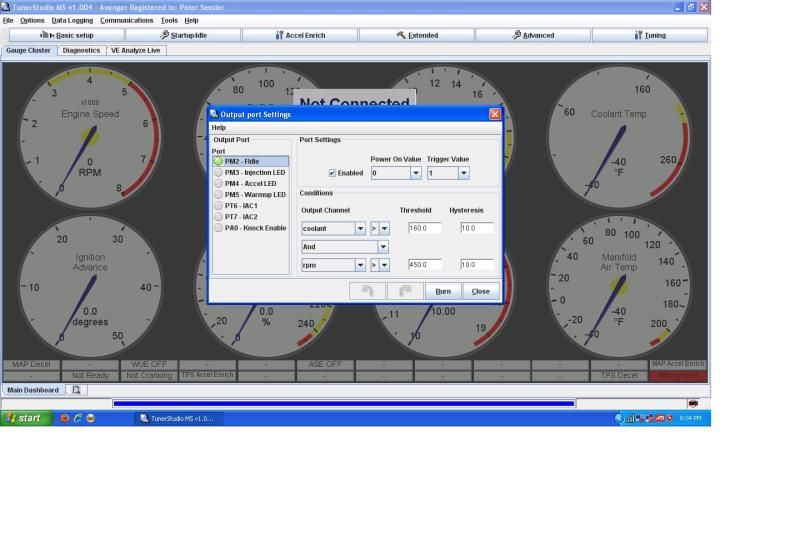This screenshot has height=533, width=800.
Task: Select PM3 - Injection LED port
Action: click(254, 172)
